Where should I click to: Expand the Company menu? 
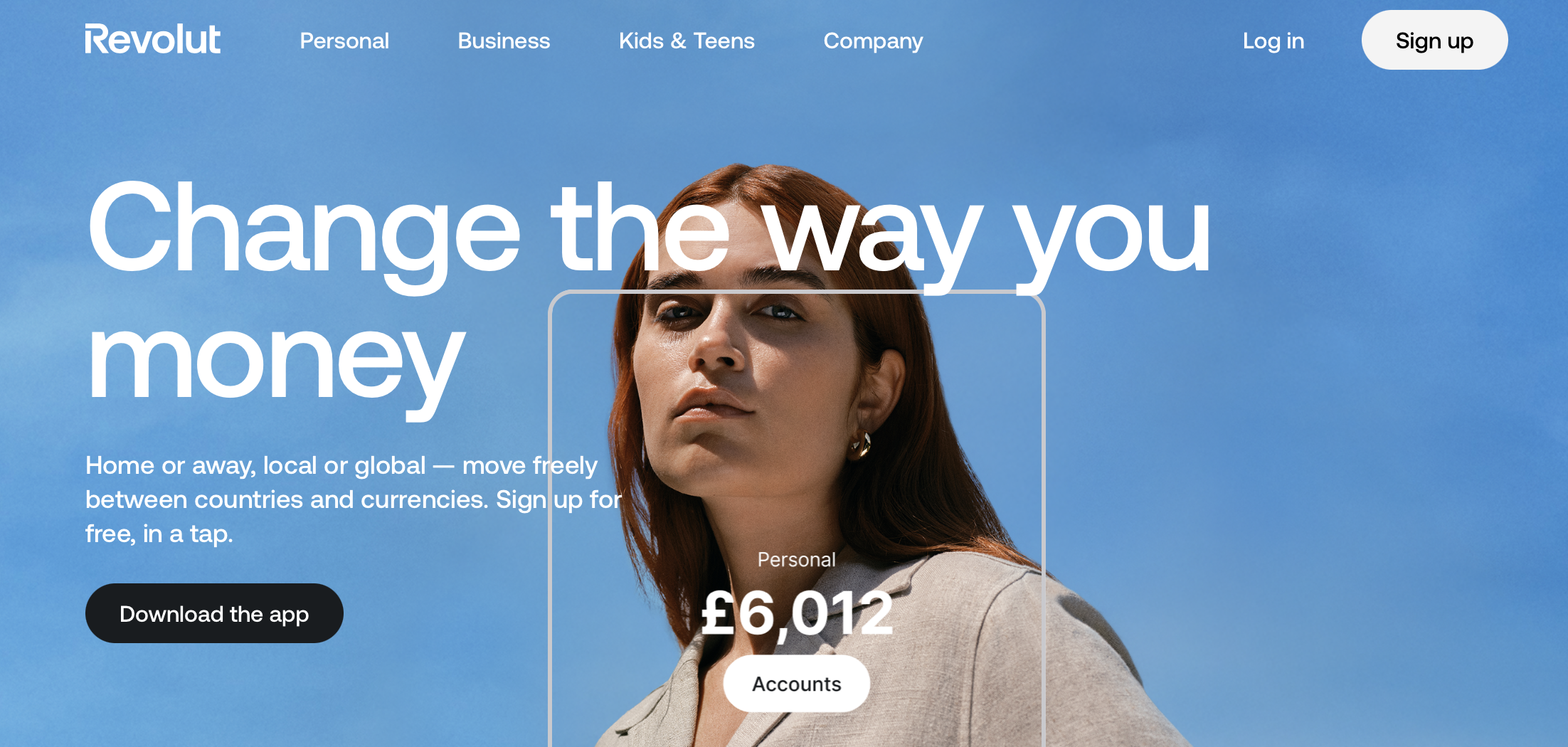click(873, 41)
